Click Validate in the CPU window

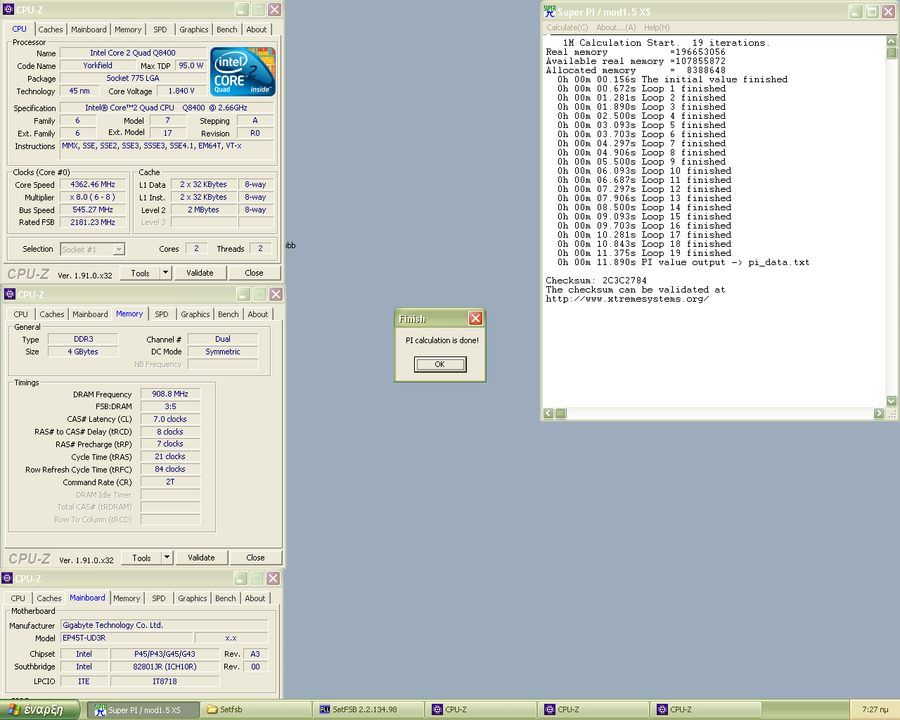(x=200, y=273)
